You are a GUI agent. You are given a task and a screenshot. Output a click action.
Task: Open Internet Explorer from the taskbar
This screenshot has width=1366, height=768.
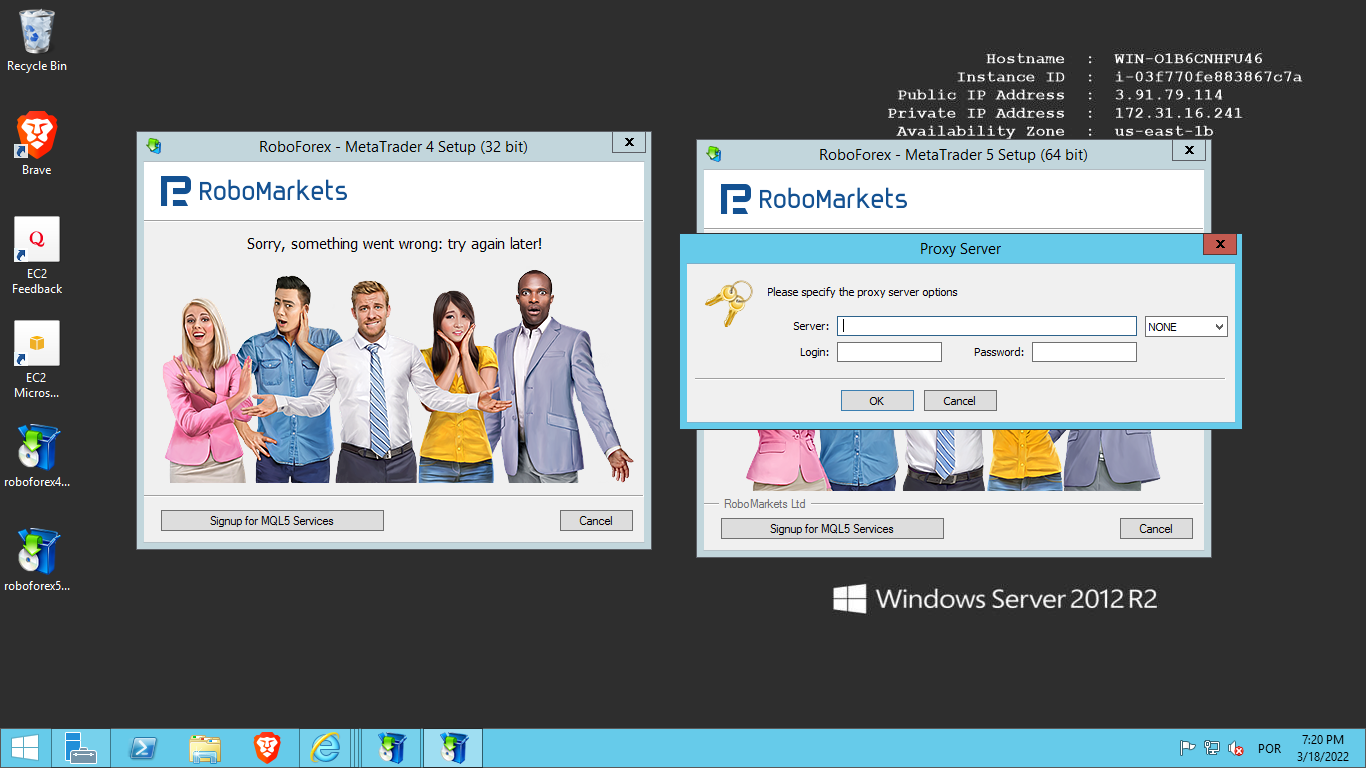click(x=326, y=748)
